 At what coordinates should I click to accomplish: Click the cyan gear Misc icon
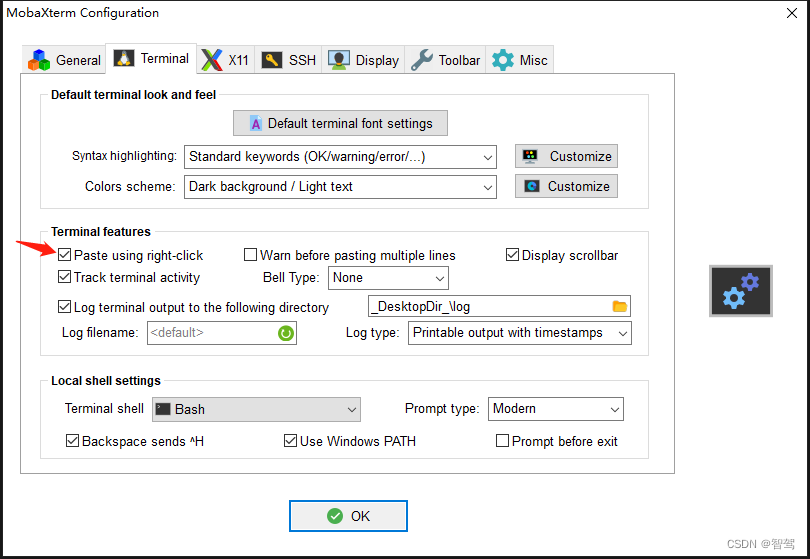503,60
